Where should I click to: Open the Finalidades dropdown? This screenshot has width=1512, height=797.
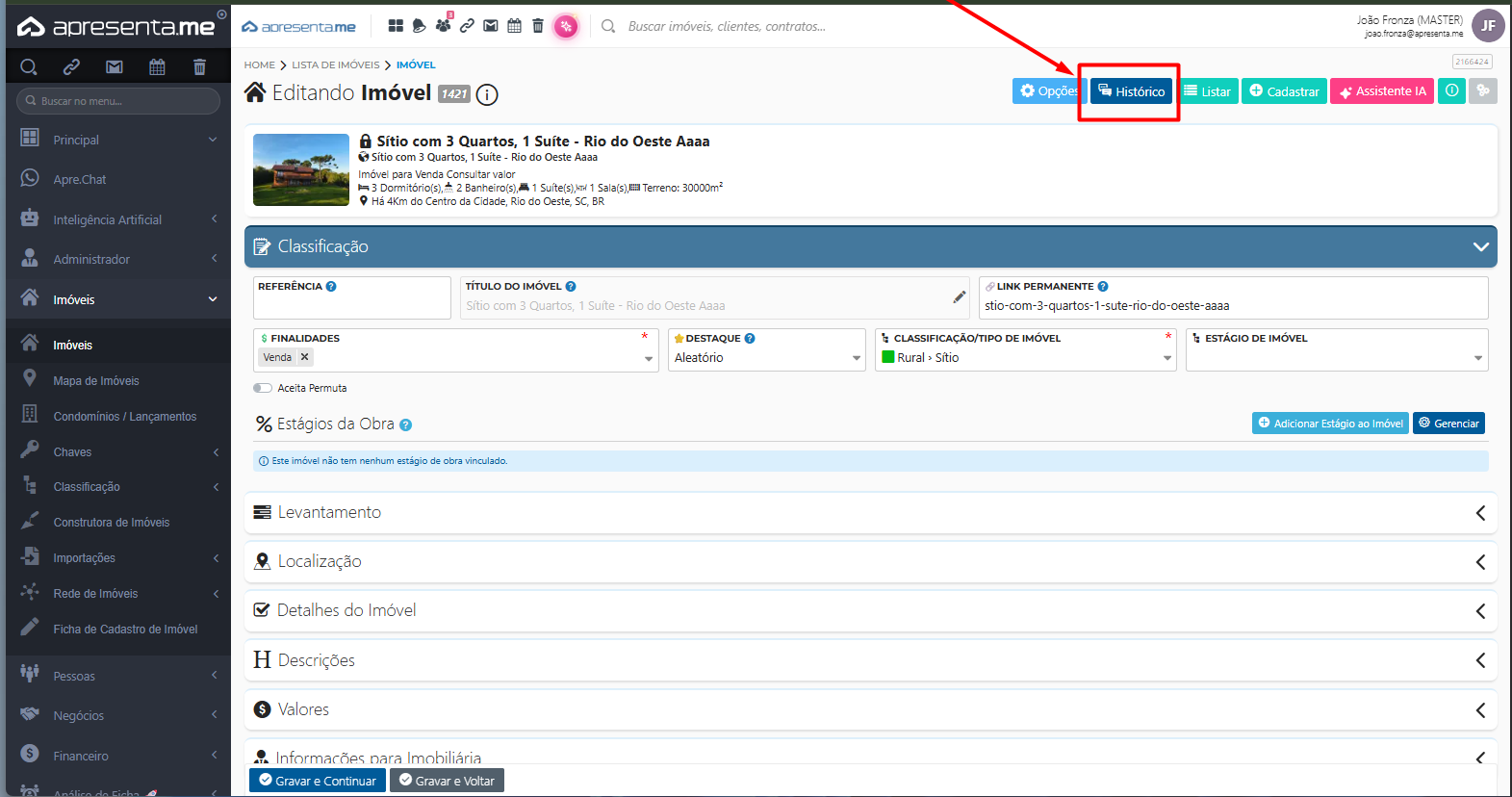(x=455, y=349)
